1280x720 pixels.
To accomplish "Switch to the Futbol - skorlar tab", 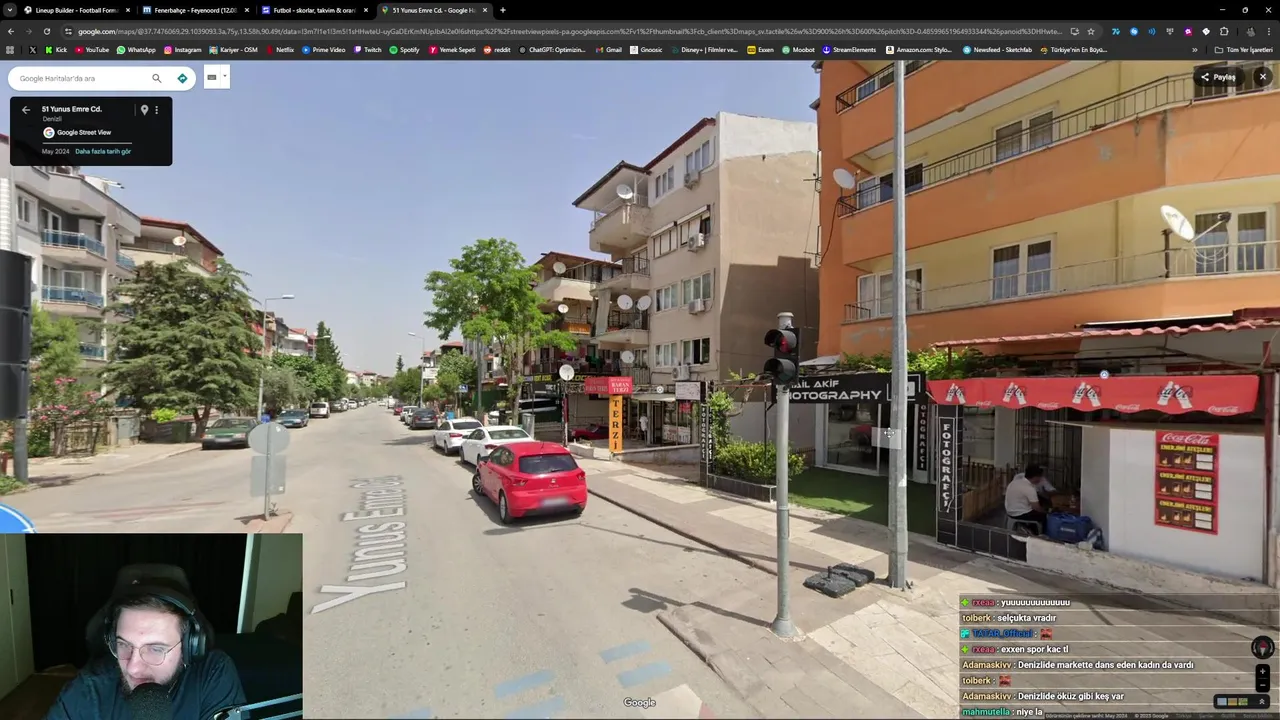I will (314, 10).
